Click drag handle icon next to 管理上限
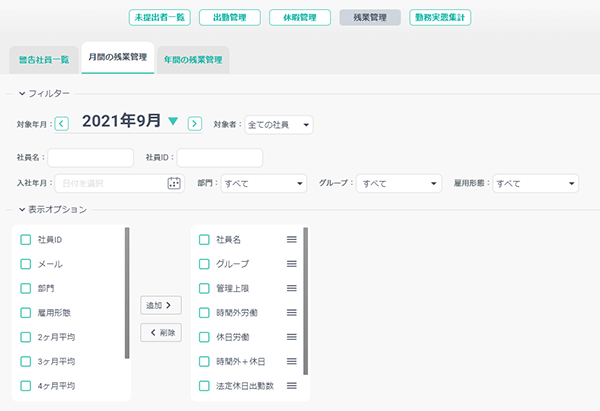This screenshot has height=411, width=600. pyautogui.click(x=292, y=288)
